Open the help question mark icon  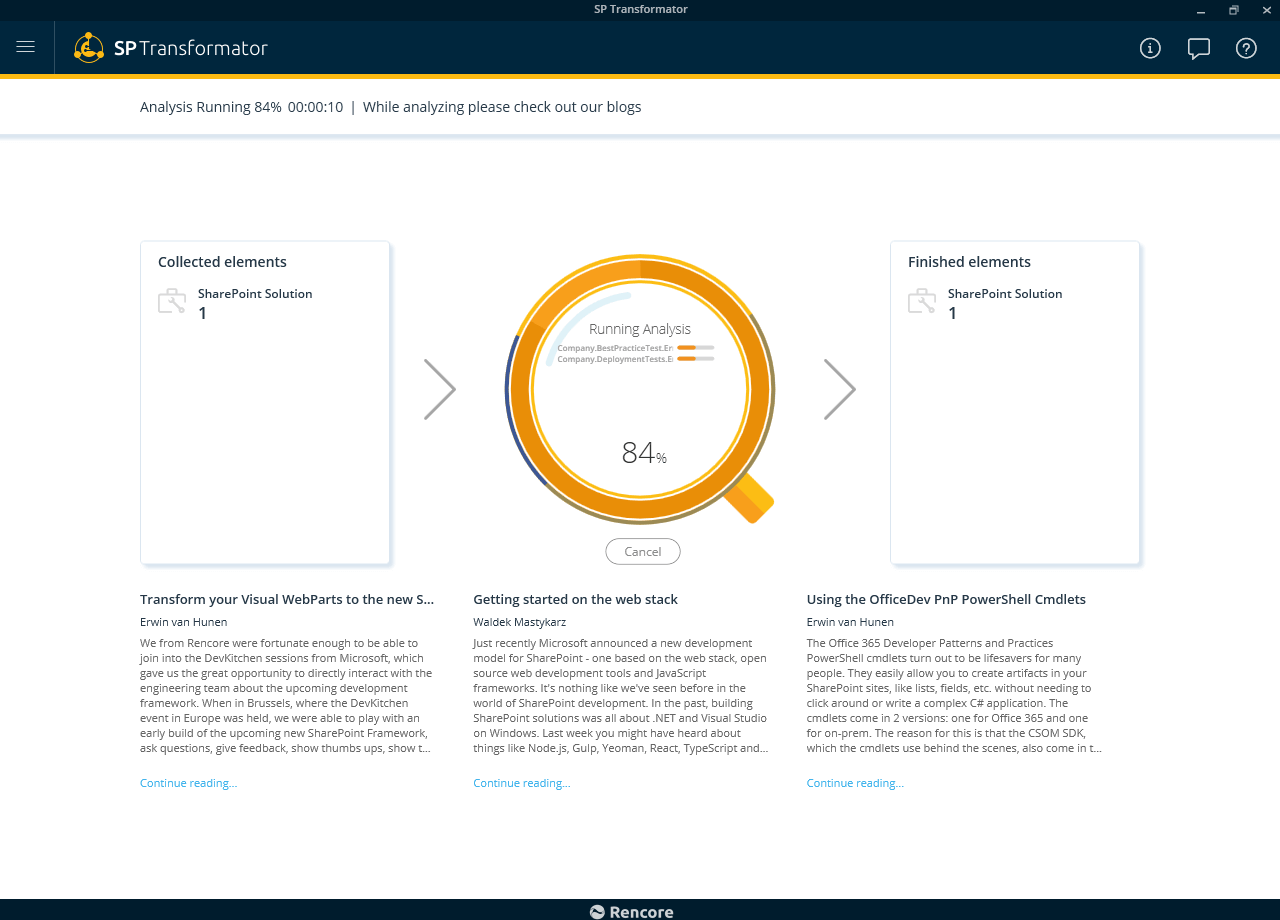click(x=1246, y=48)
